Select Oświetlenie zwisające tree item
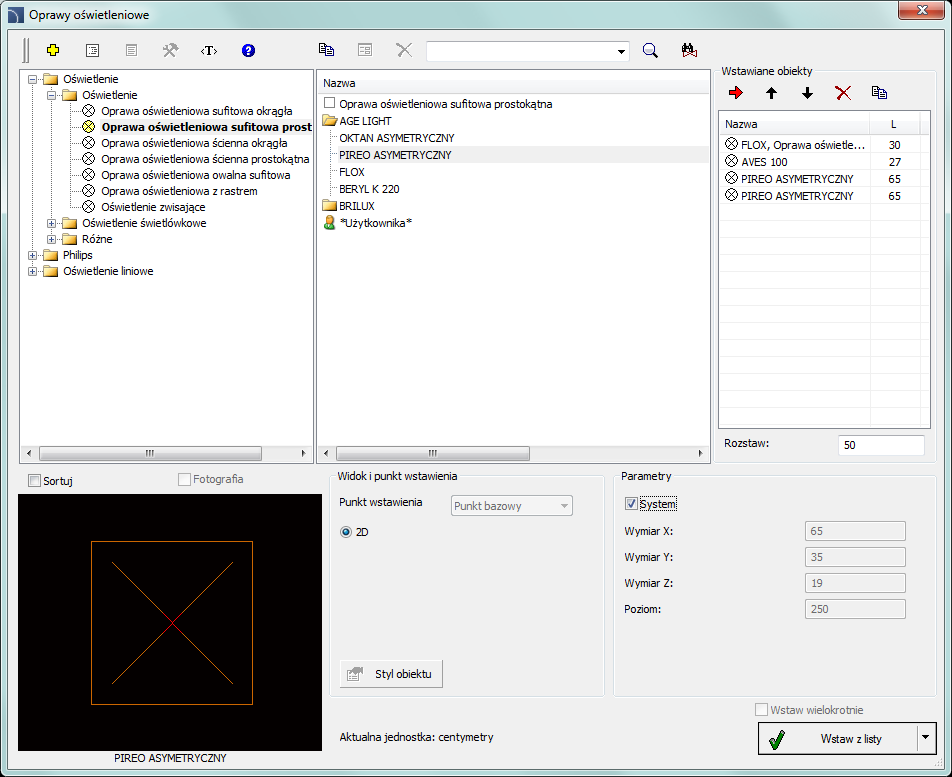952x777 pixels. (153, 207)
